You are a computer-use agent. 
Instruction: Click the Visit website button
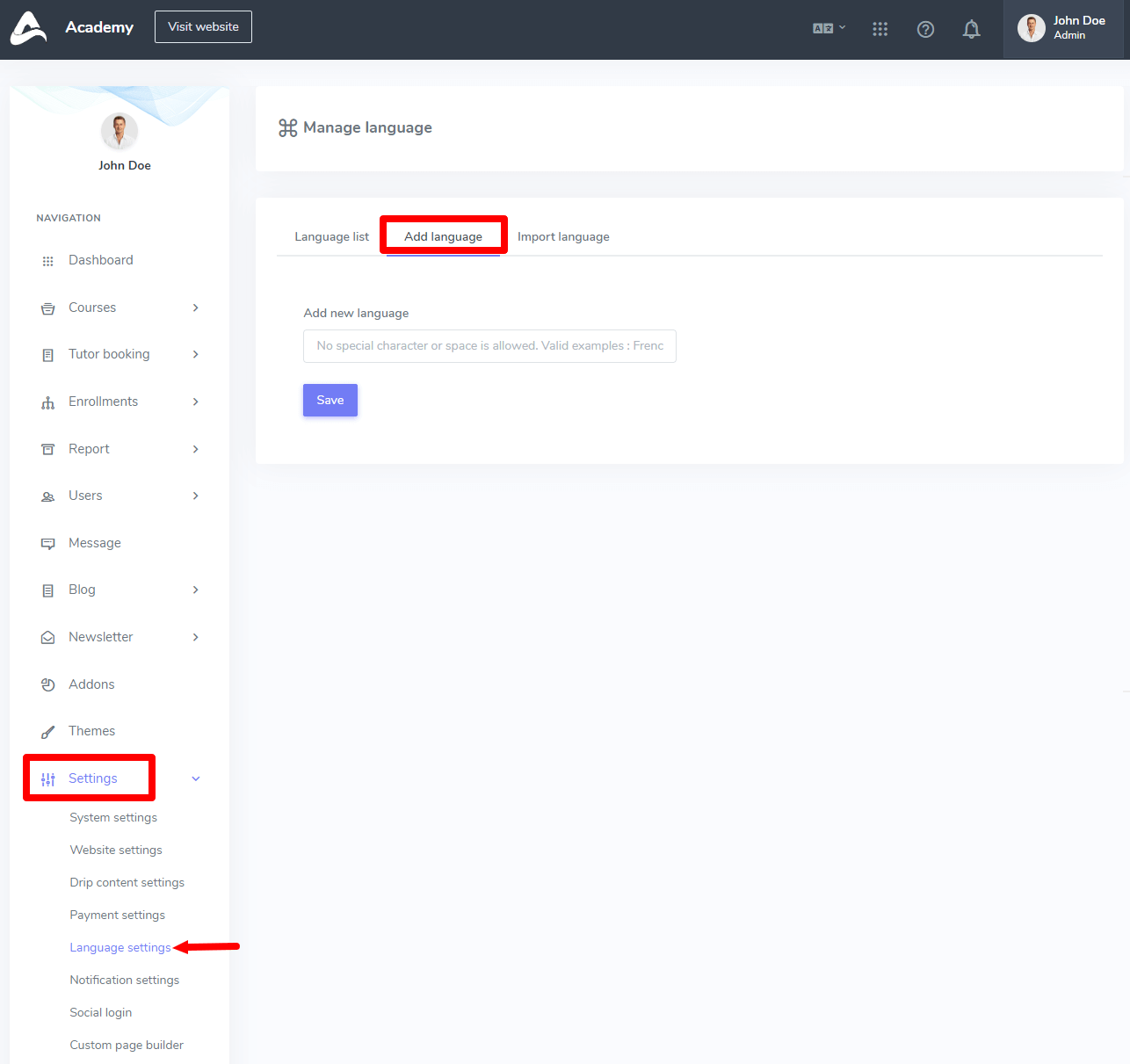(x=203, y=26)
